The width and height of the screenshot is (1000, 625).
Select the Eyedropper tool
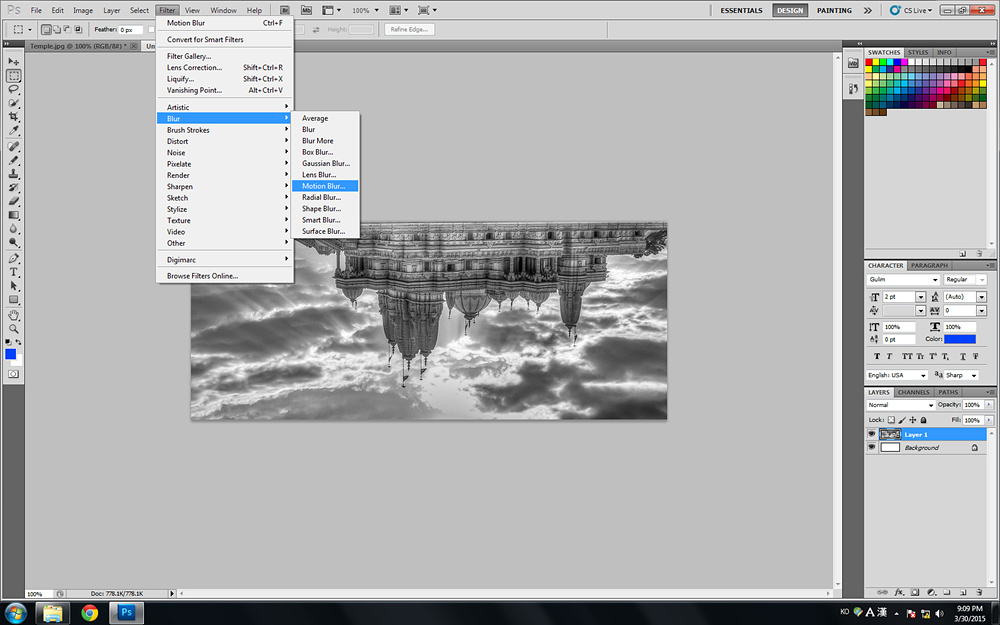pyautogui.click(x=14, y=131)
